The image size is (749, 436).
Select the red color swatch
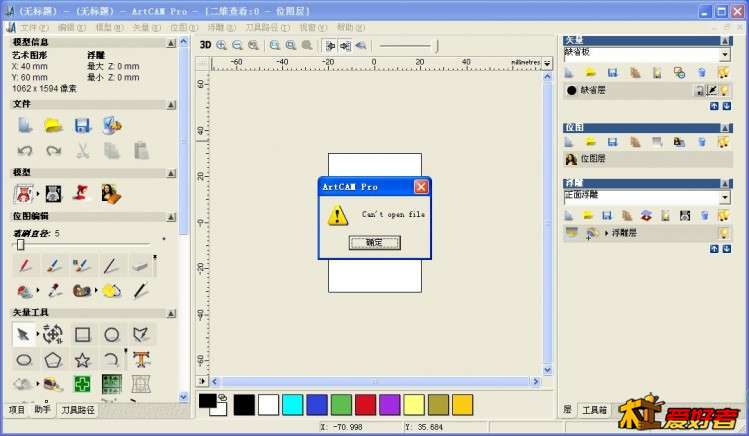point(365,404)
